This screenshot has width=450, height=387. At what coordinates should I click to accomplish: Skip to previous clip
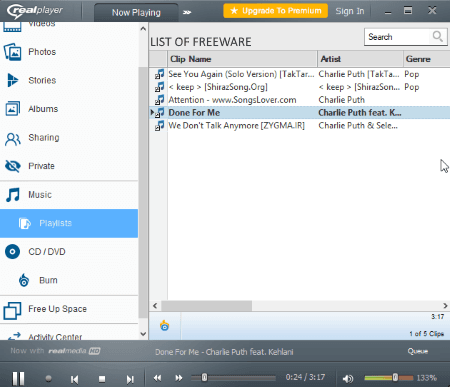click(x=75, y=379)
